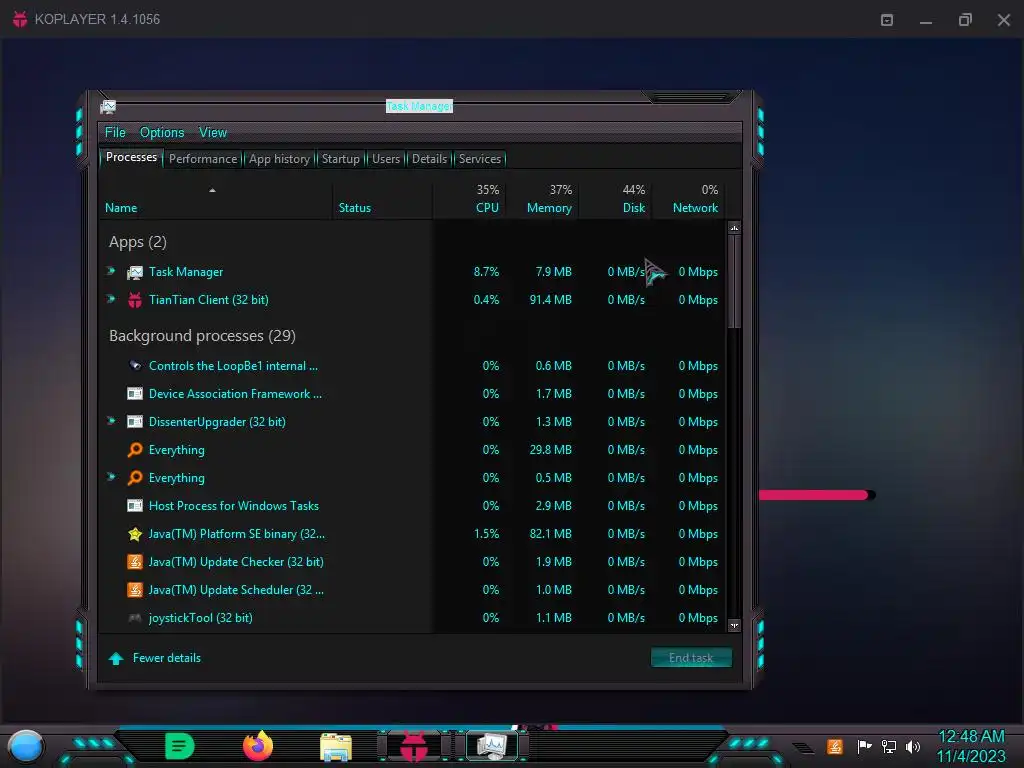Select the Apps (2) group header
Screen dimensions: 1024x768
tap(138, 242)
